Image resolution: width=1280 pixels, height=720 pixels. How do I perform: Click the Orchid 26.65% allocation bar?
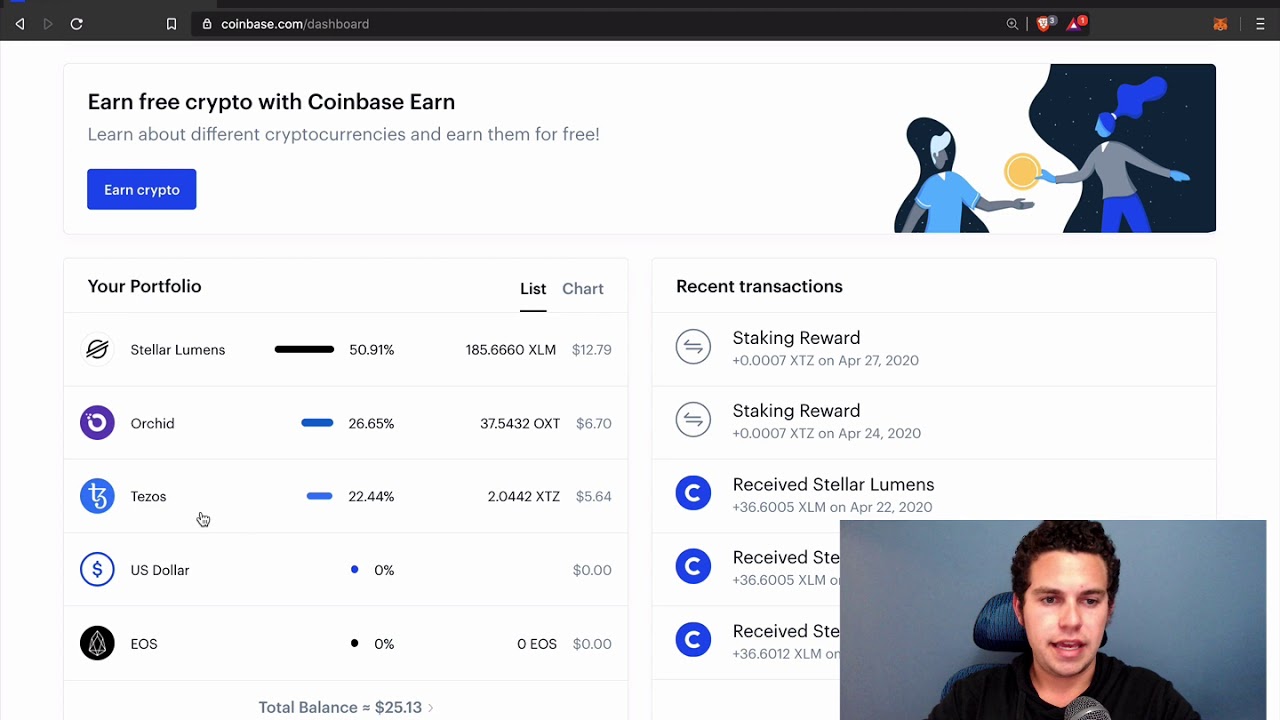(x=317, y=423)
